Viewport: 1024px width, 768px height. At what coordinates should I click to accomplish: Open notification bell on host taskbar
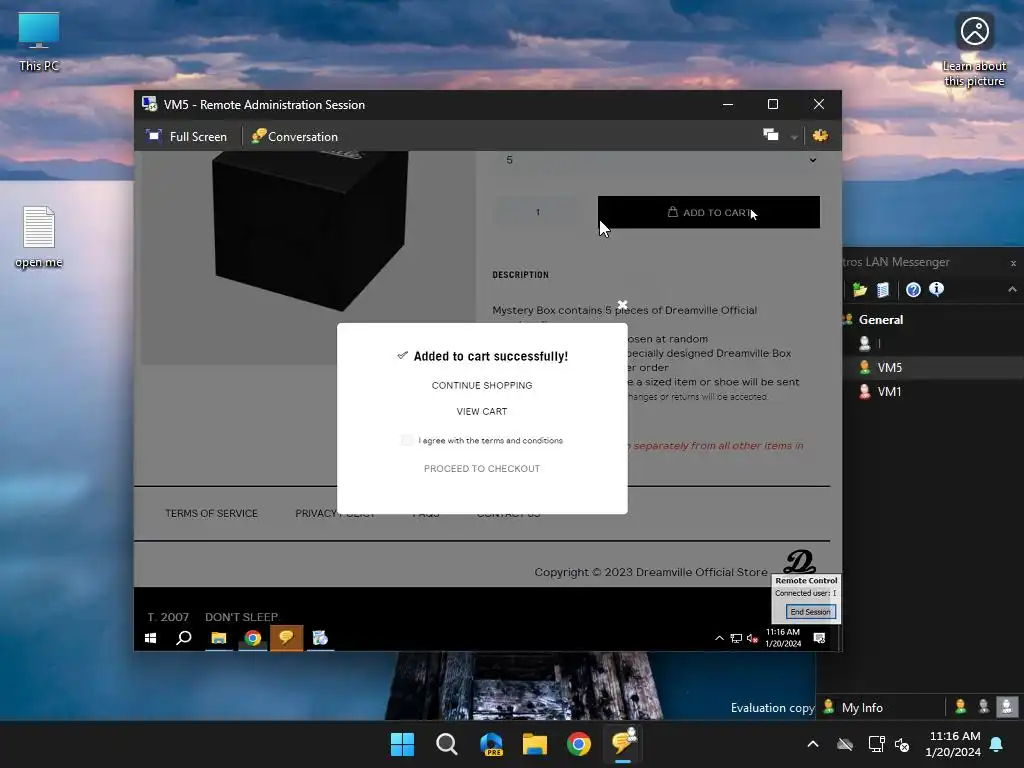pos(997,744)
